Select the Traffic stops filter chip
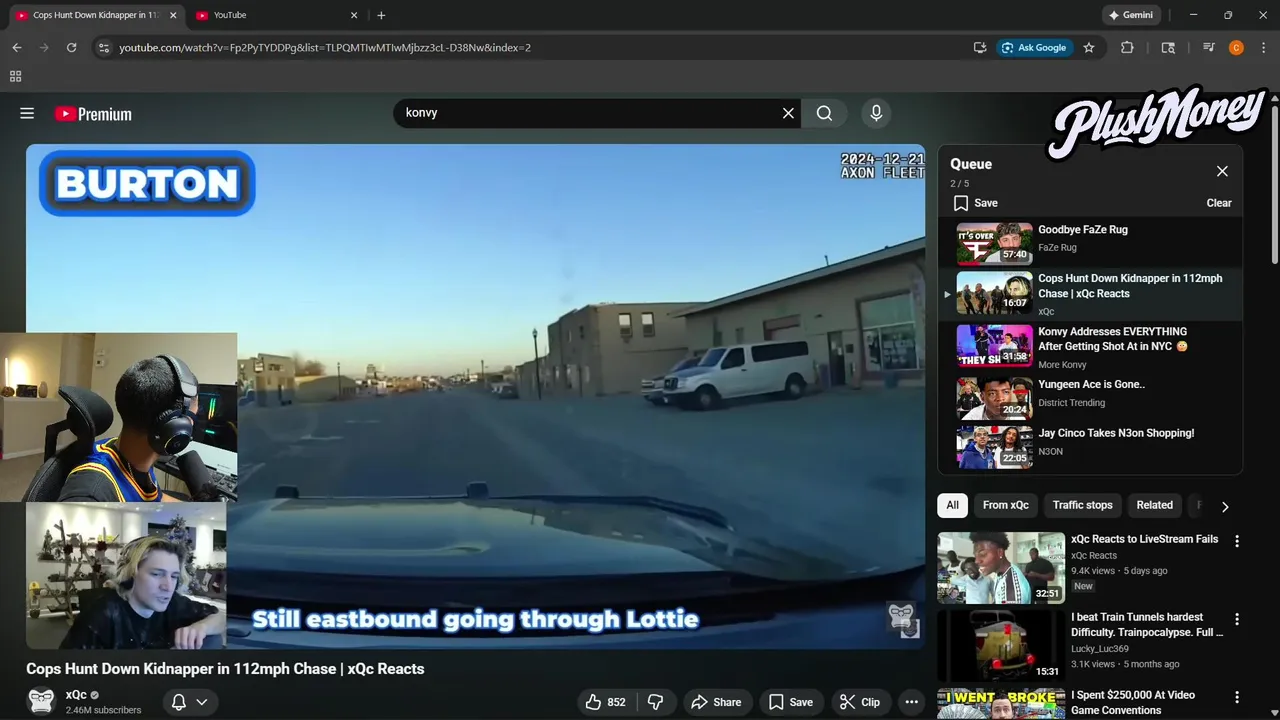 coord(1082,505)
